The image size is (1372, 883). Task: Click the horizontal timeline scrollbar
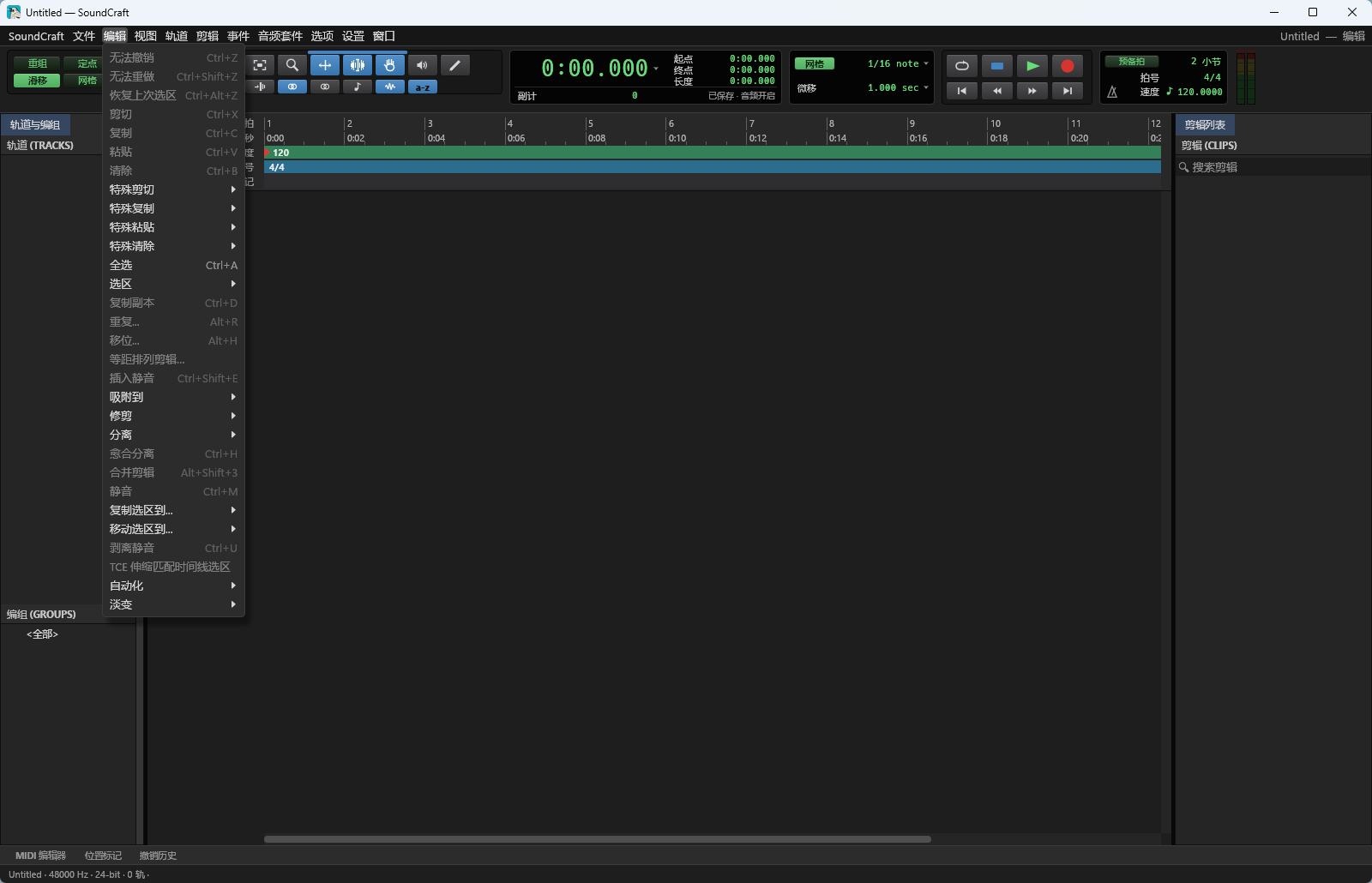coord(597,839)
